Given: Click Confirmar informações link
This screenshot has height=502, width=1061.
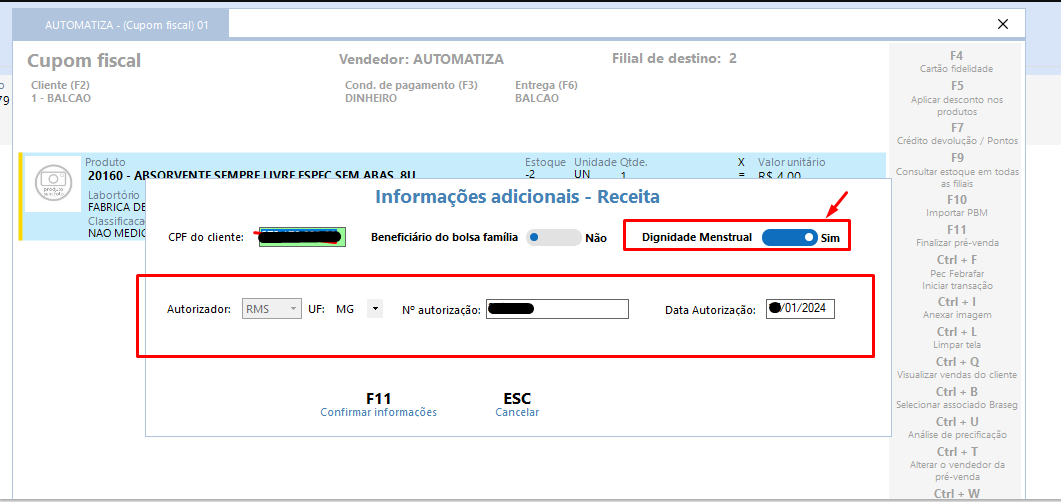Looking at the screenshot, I should point(378,412).
